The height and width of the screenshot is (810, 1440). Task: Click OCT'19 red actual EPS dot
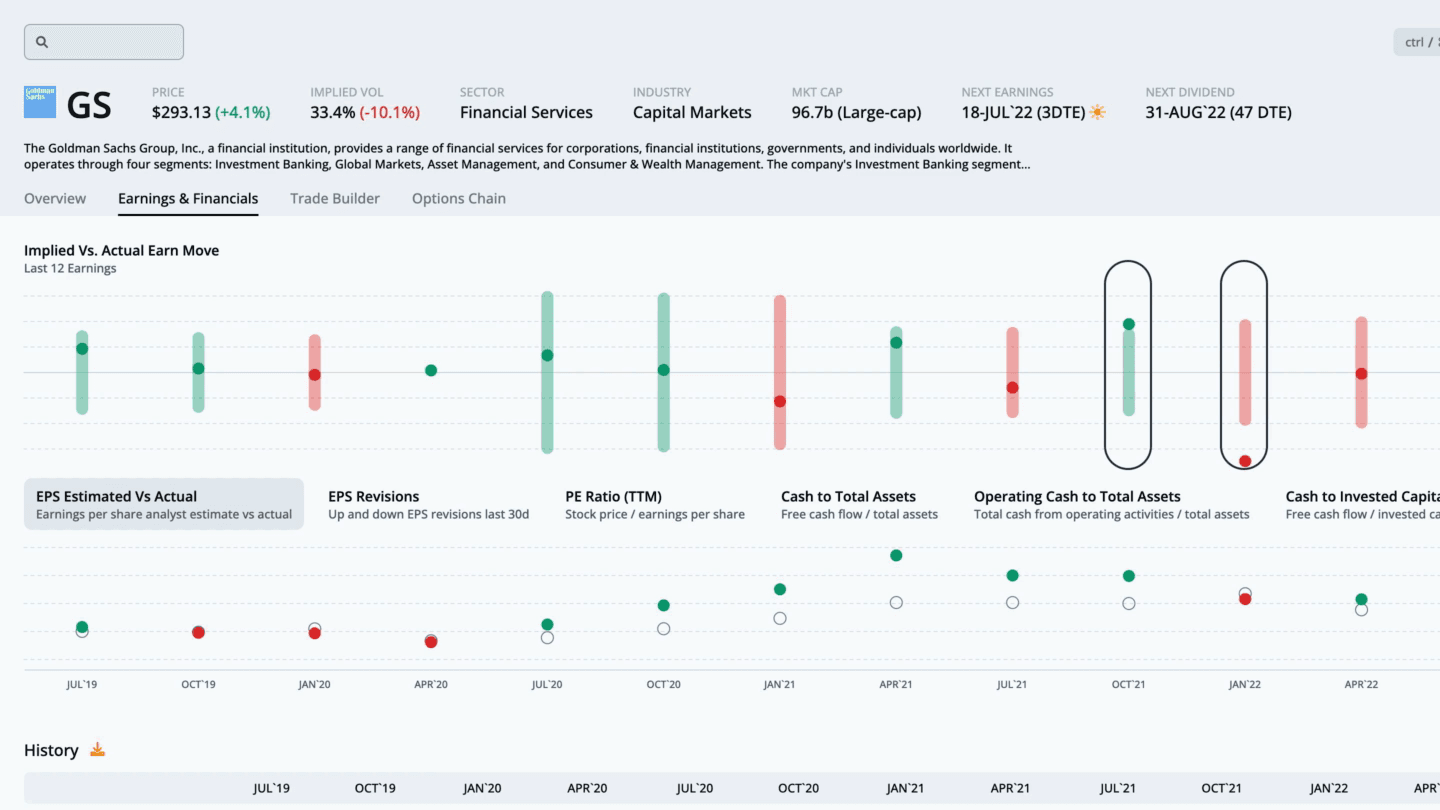point(198,632)
